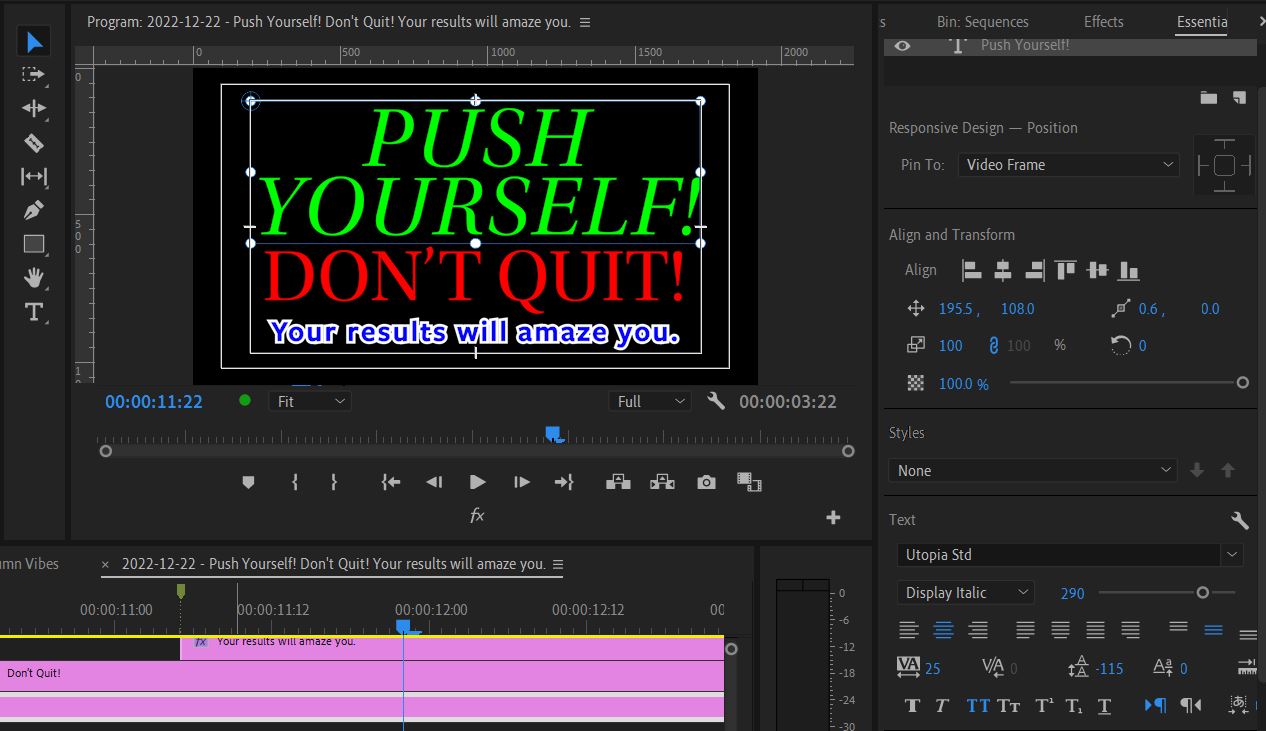Open the Display Italic font style dropdown

click(966, 593)
